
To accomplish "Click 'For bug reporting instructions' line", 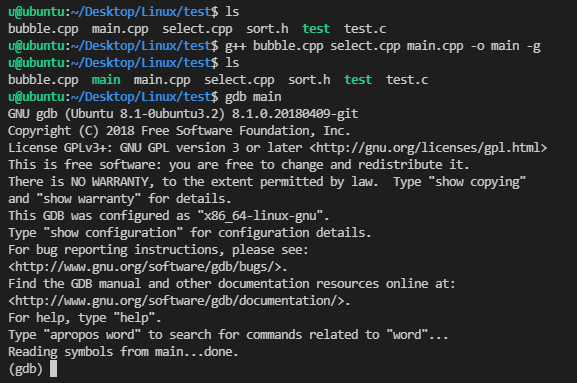I will (x=158, y=250).
